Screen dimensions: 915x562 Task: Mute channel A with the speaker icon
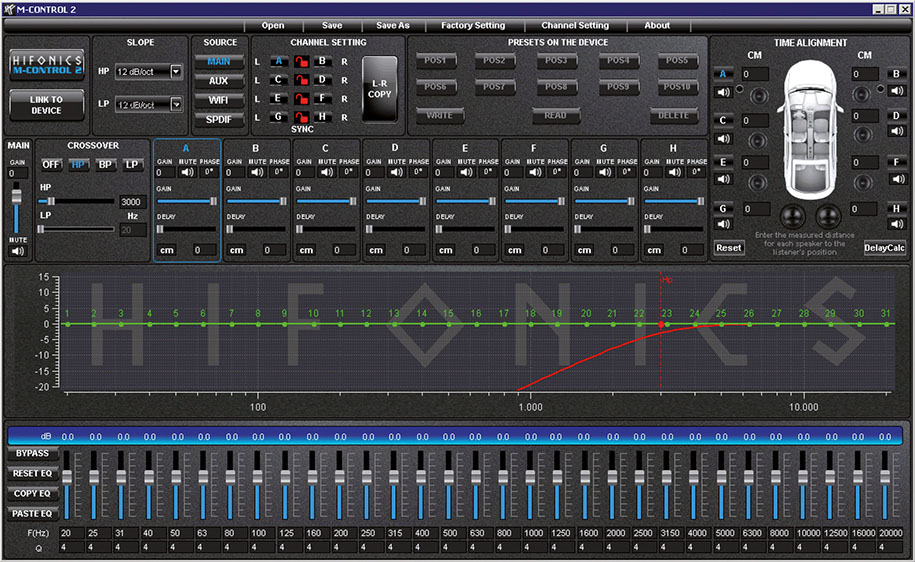coord(187,172)
